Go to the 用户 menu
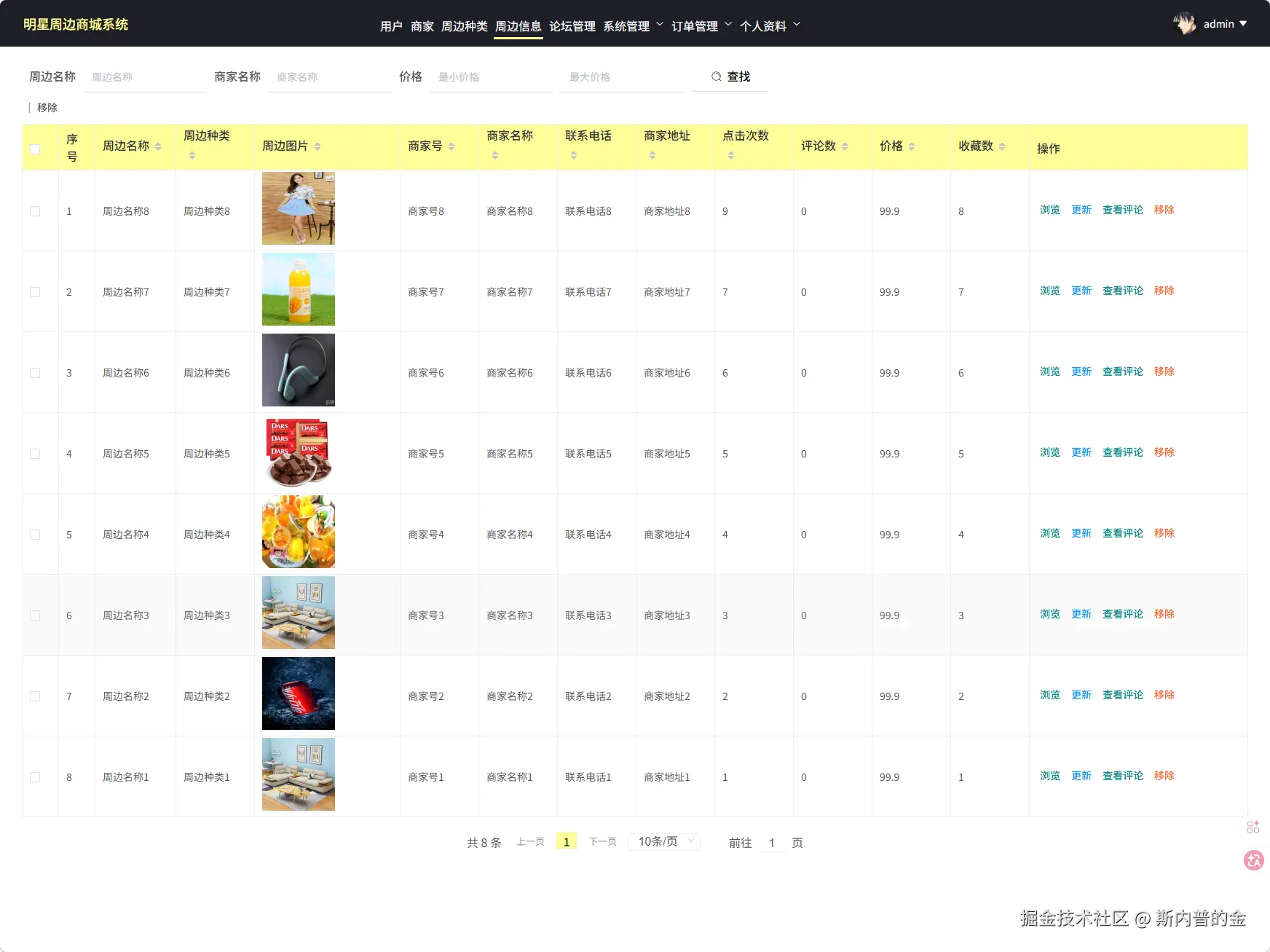Viewport: 1270px width, 952px height. tap(391, 26)
